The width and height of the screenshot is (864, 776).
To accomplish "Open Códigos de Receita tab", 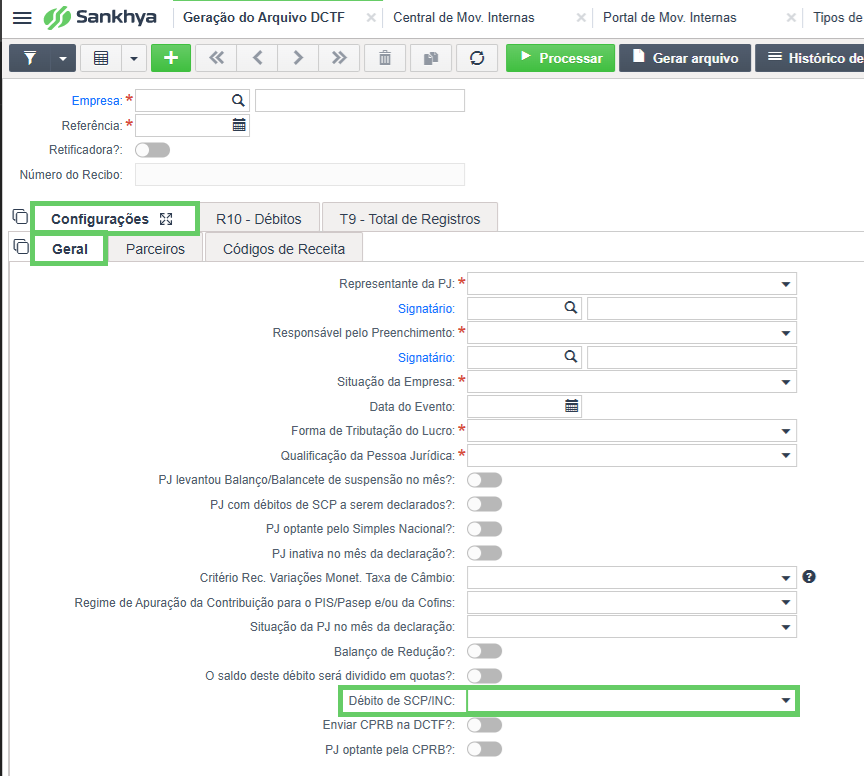I will (x=284, y=249).
